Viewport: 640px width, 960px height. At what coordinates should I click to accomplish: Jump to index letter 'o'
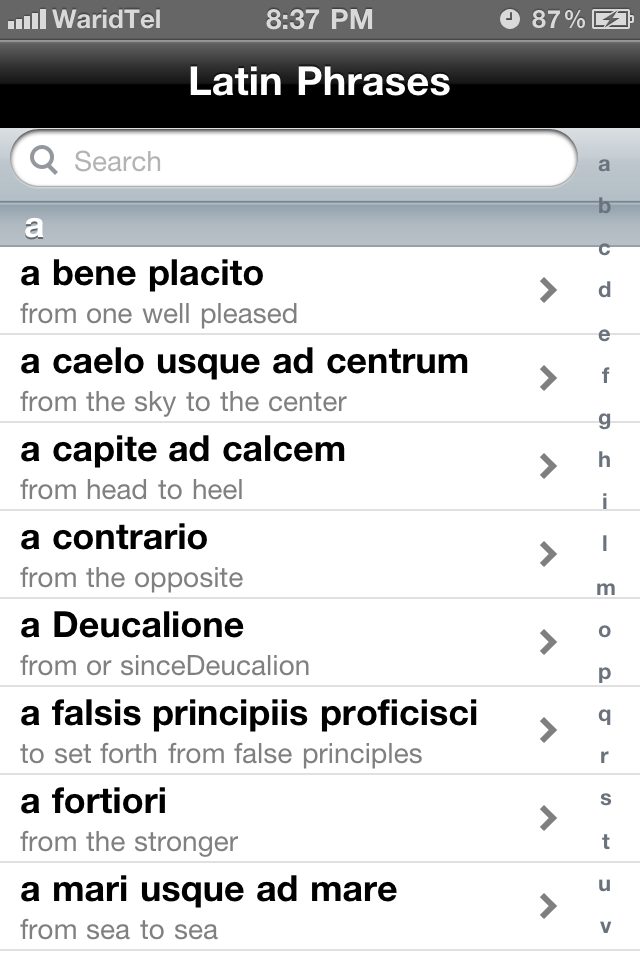click(604, 631)
